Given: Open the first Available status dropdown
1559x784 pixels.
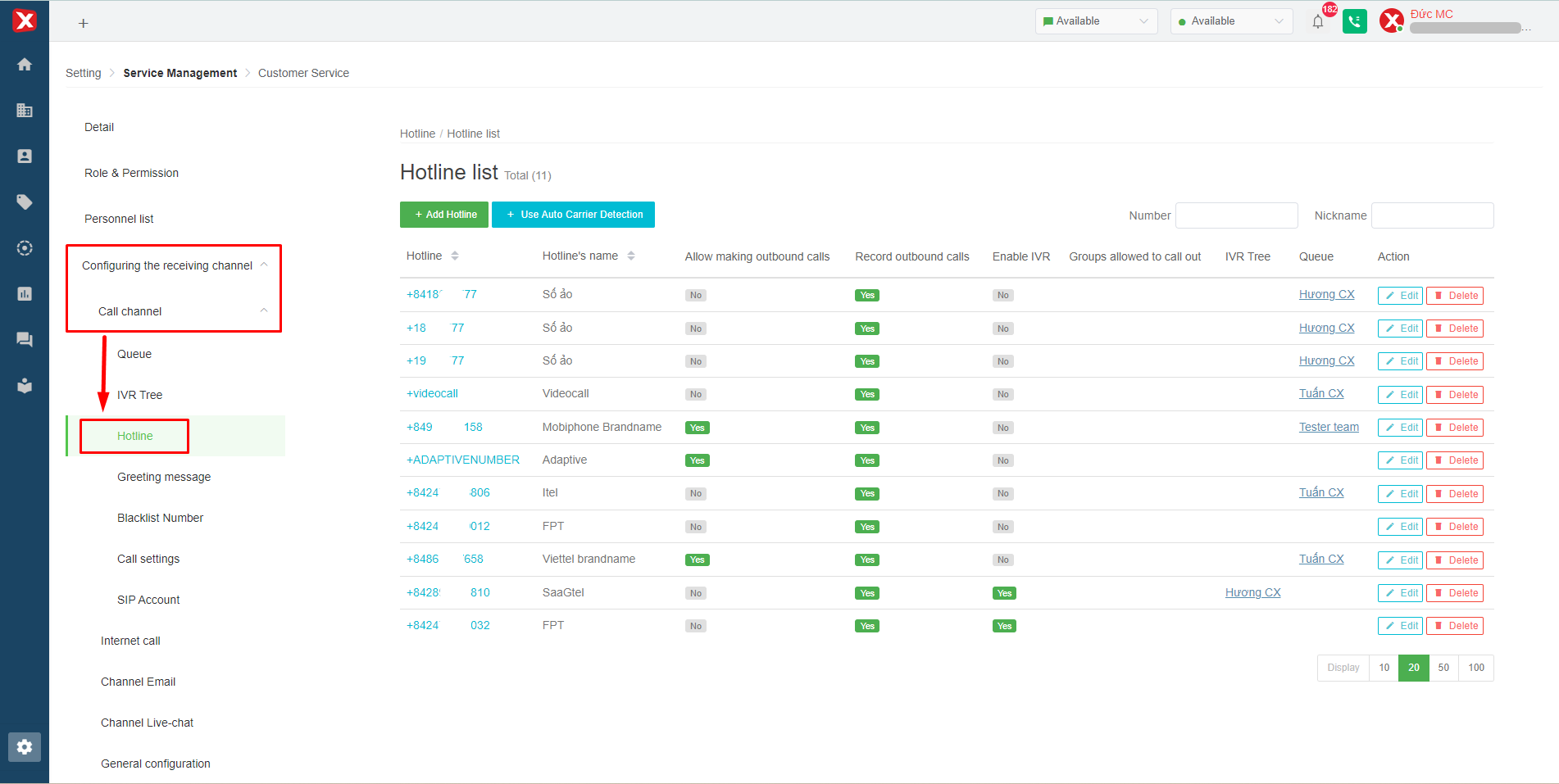Looking at the screenshot, I should 1096,21.
